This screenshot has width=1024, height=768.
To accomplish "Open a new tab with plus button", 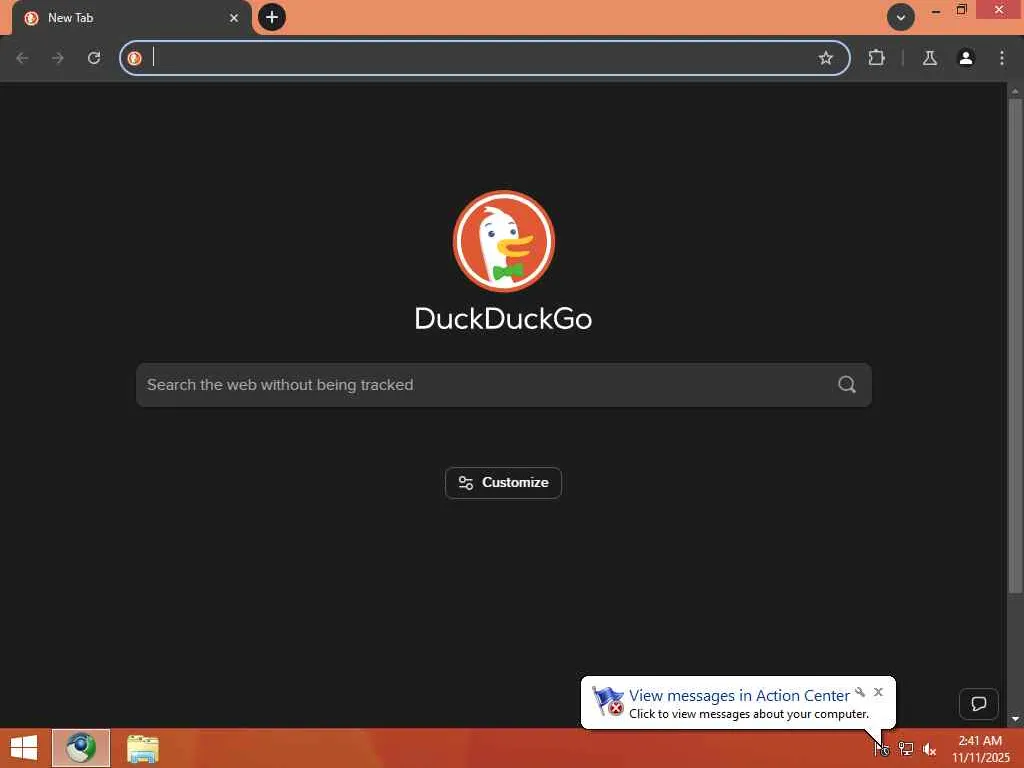I will point(272,17).
